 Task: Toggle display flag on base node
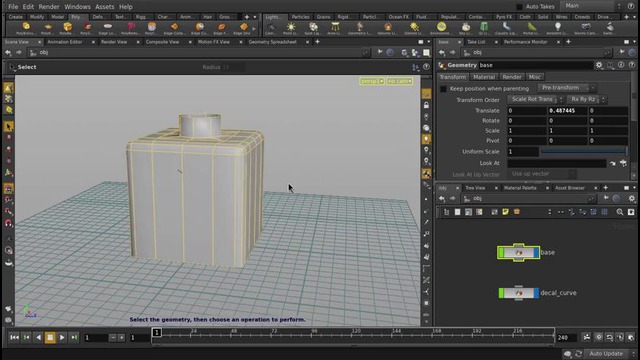(x=536, y=253)
